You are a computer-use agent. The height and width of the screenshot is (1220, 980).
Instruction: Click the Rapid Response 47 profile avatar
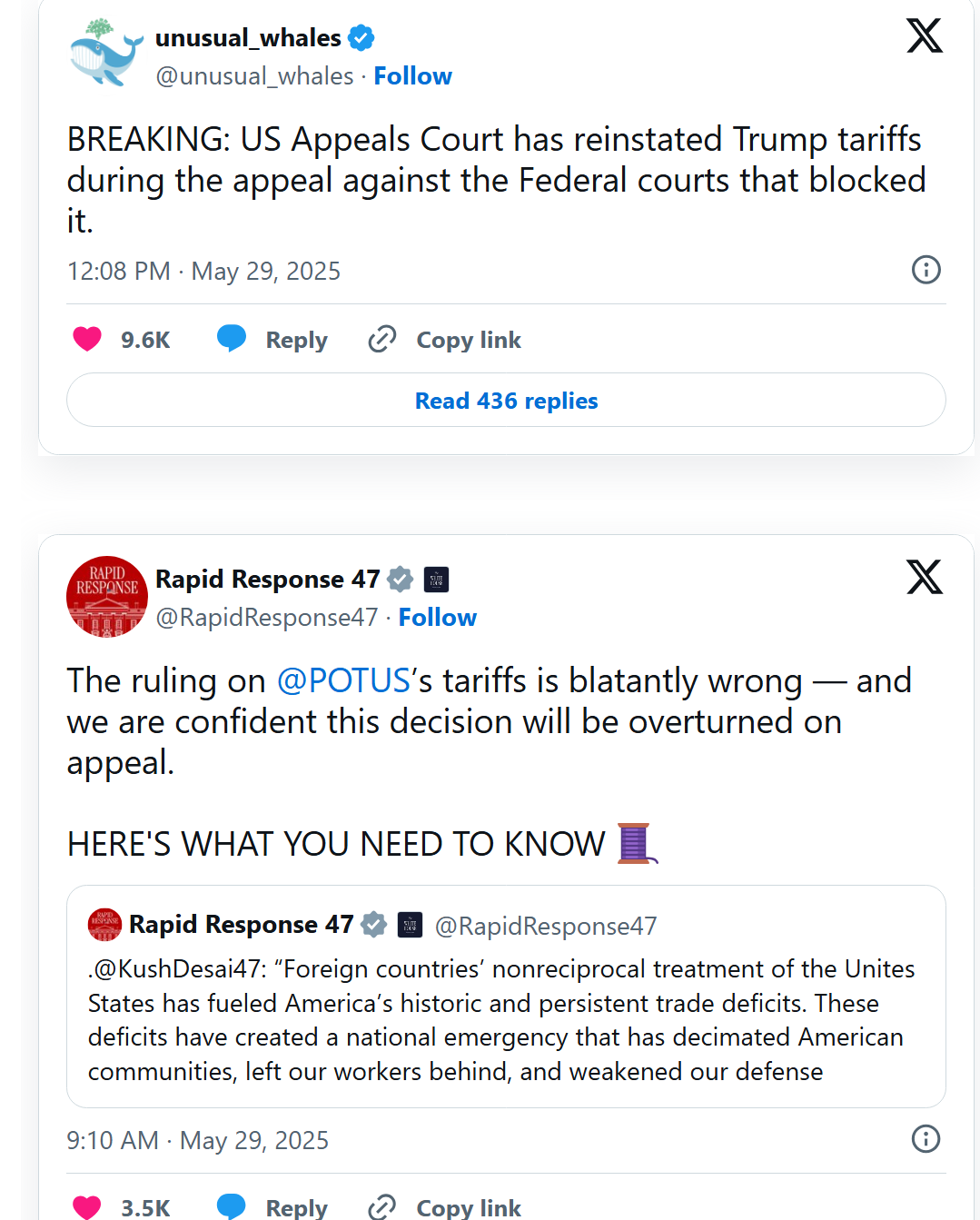coord(107,597)
